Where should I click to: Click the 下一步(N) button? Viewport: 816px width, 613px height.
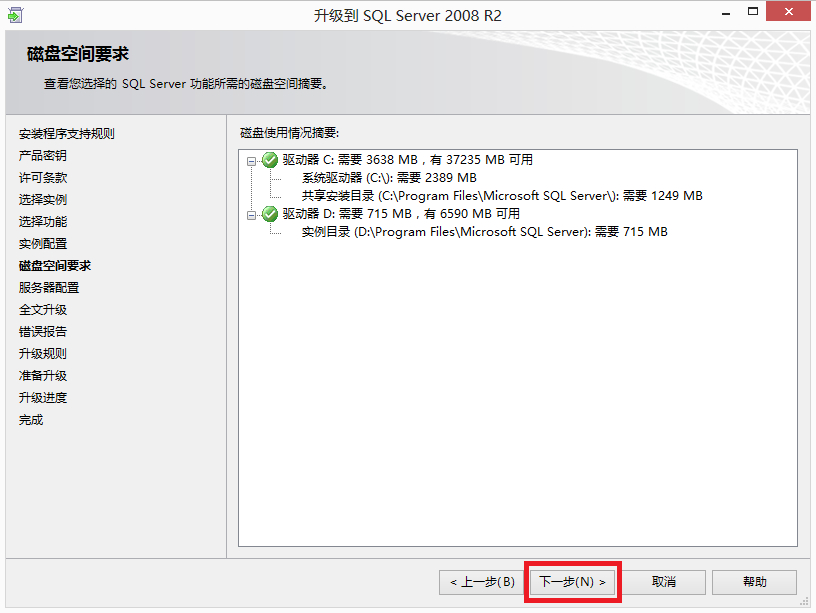pyautogui.click(x=572, y=582)
